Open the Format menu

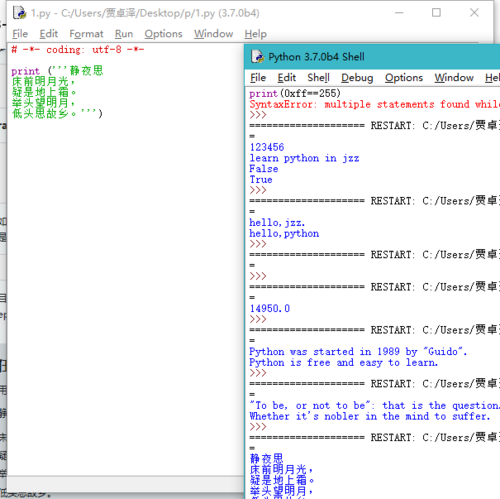click(x=86, y=34)
